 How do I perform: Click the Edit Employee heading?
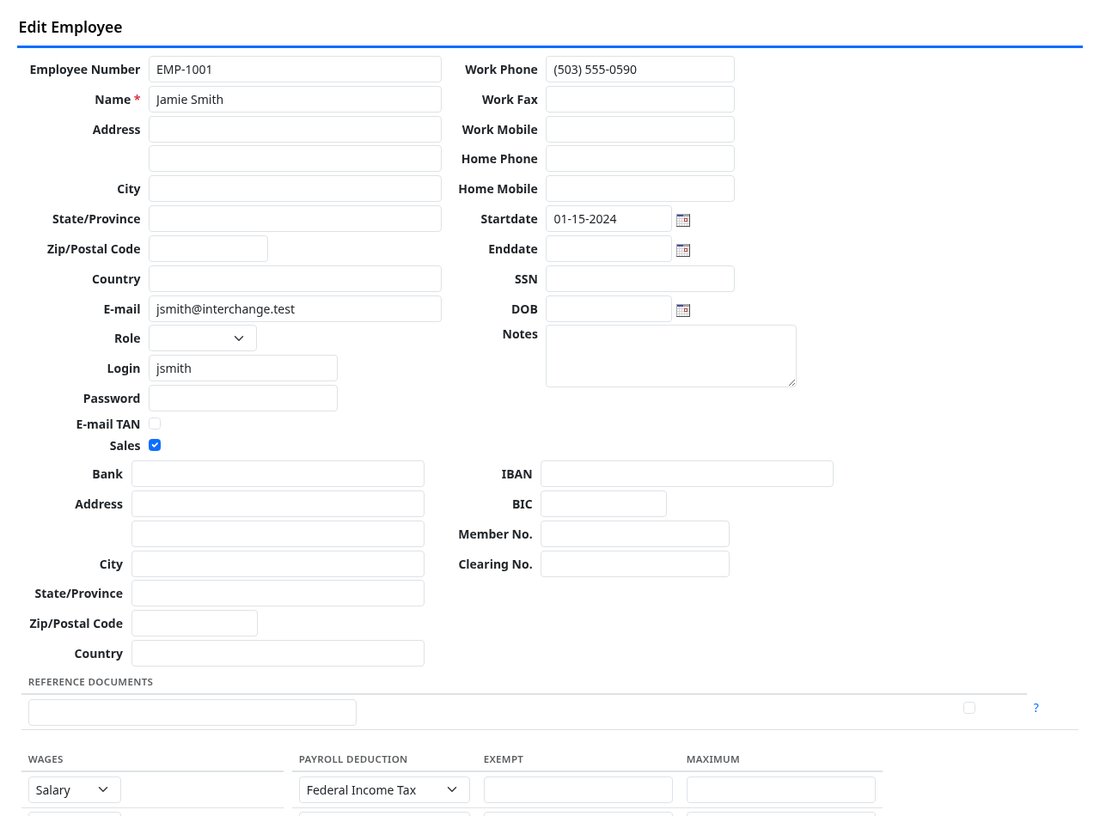click(x=70, y=27)
